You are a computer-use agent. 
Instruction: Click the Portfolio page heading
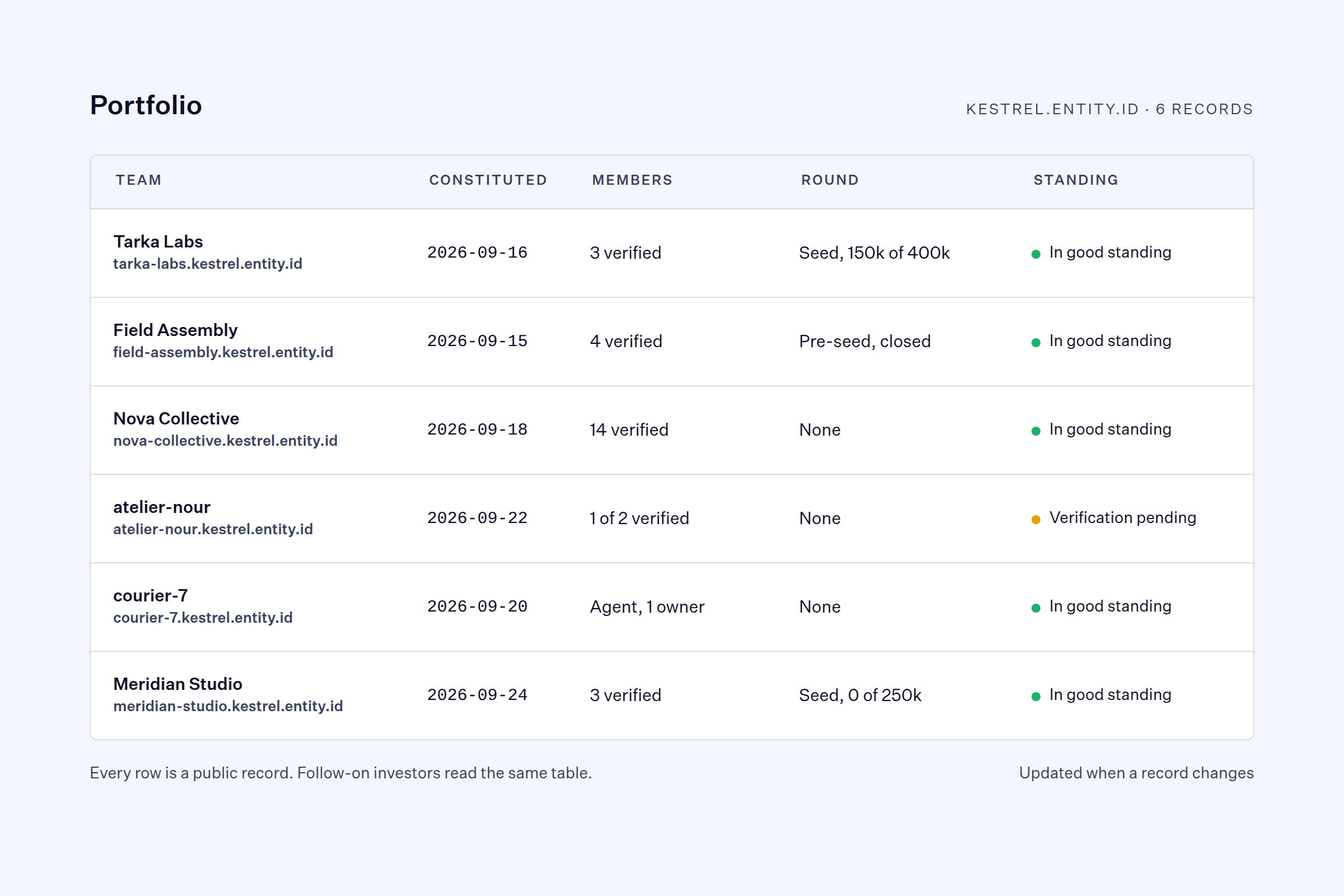(146, 105)
